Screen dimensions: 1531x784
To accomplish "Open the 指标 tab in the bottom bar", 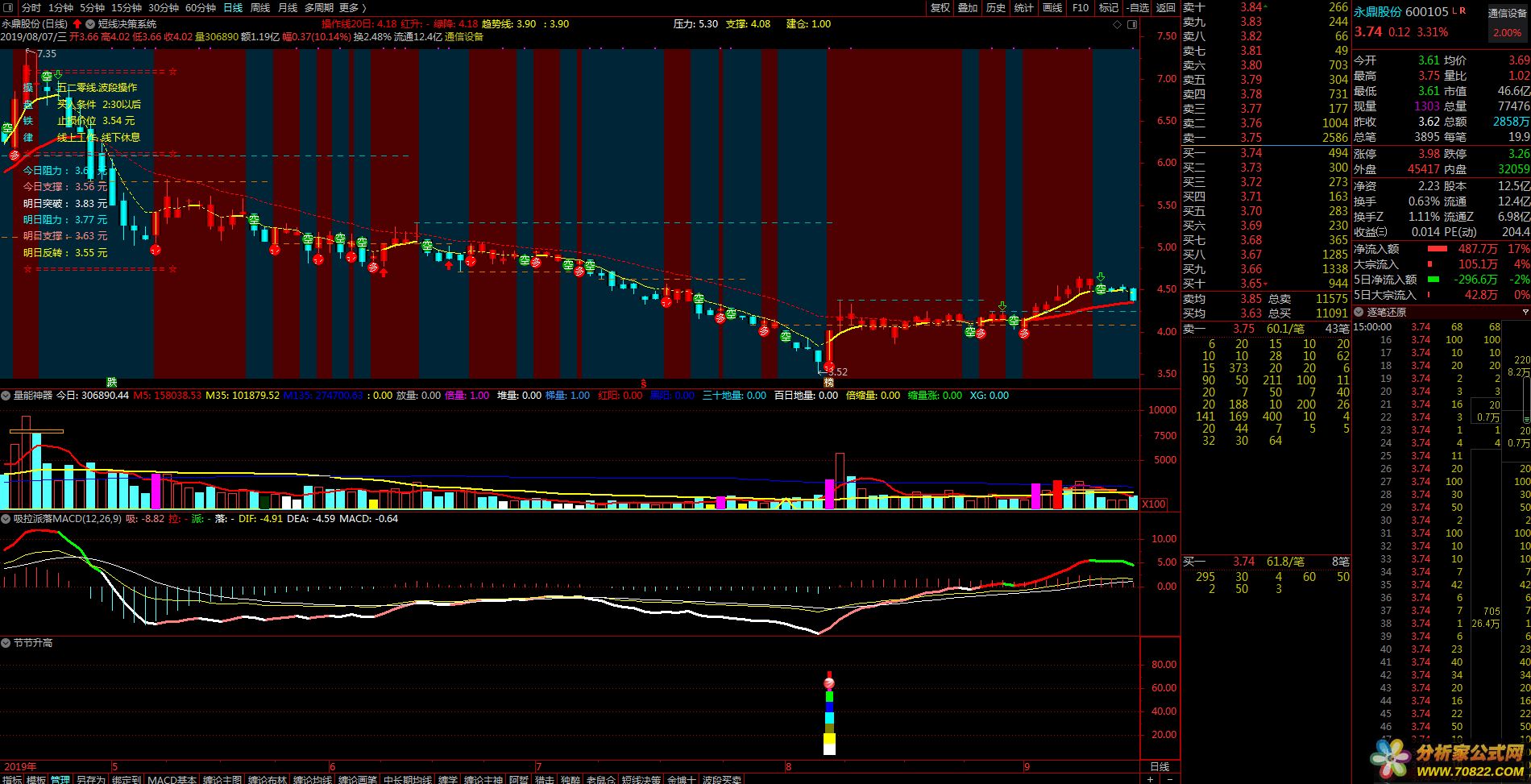I will (x=12, y=779).
